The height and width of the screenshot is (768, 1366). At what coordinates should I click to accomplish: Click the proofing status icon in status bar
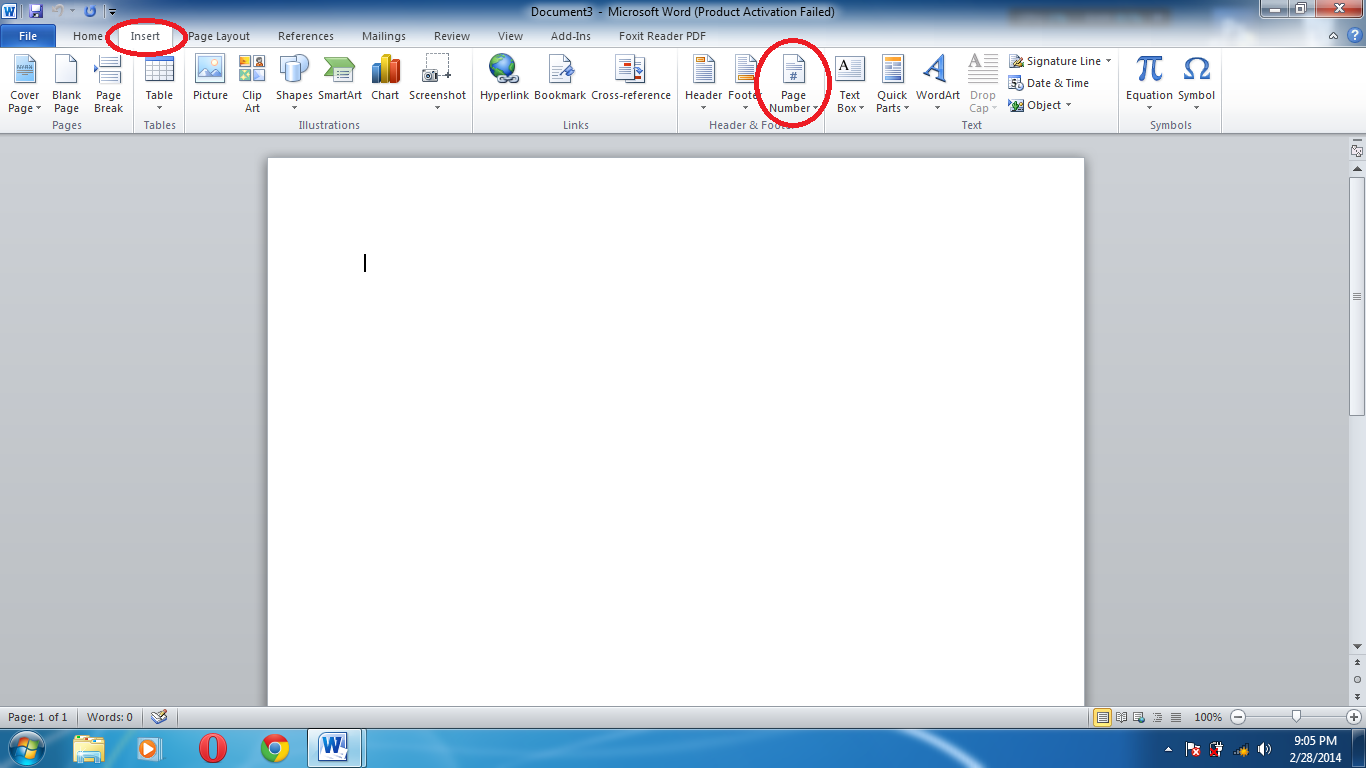[x=158, y=717]
